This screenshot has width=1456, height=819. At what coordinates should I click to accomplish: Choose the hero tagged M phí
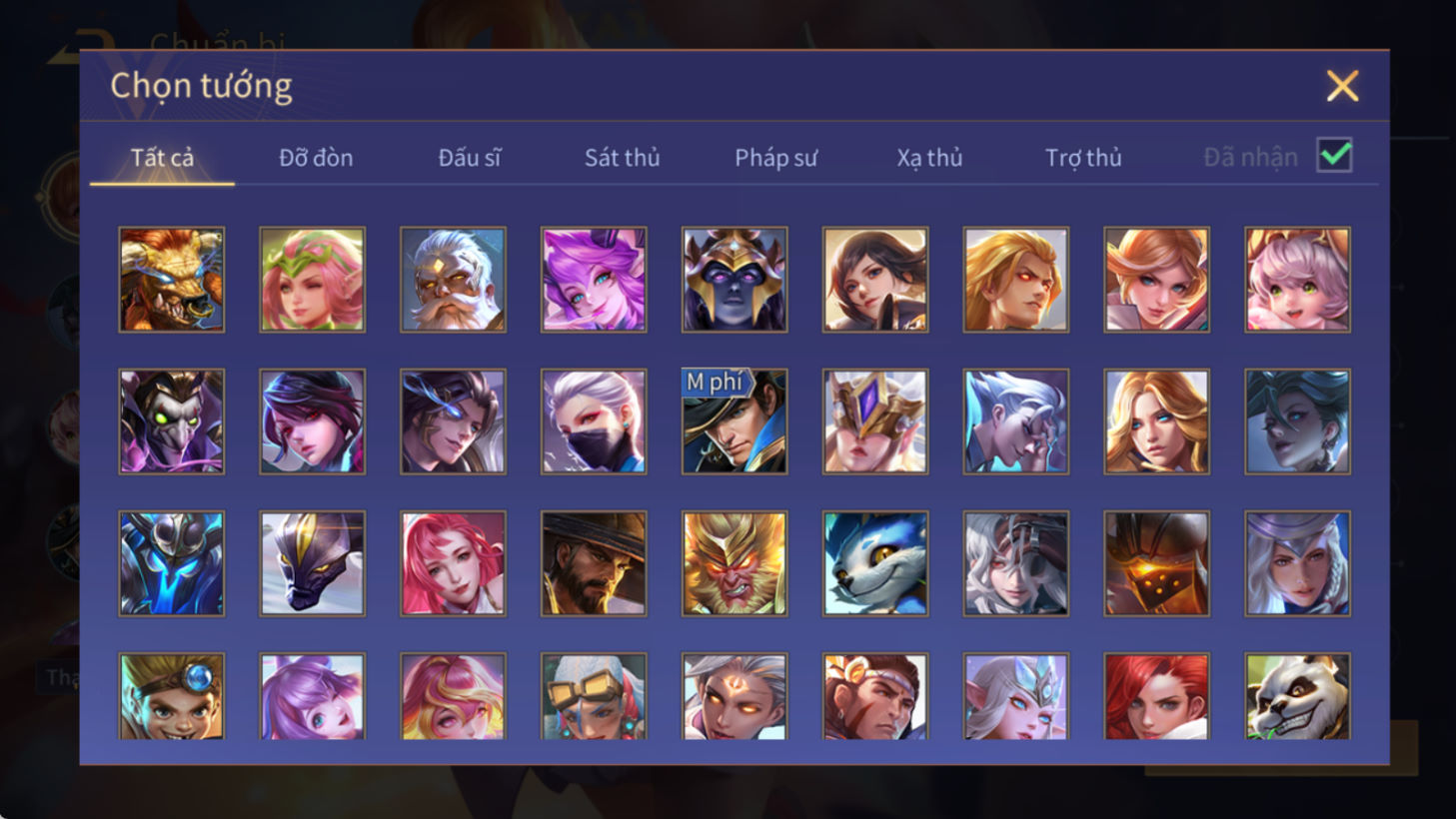(x=734, y=421)
